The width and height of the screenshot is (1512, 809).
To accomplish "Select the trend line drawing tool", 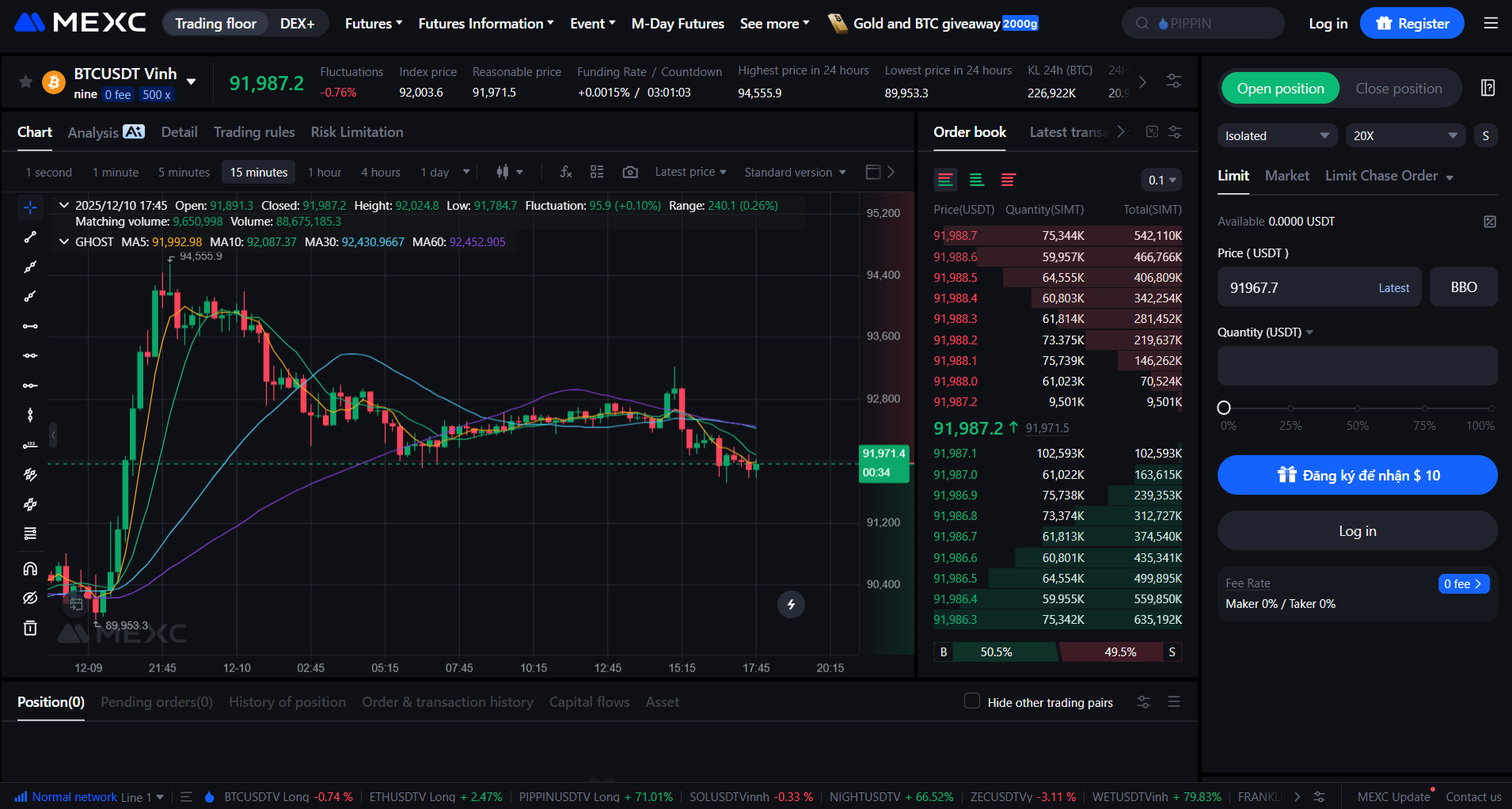I will (30, 236).
